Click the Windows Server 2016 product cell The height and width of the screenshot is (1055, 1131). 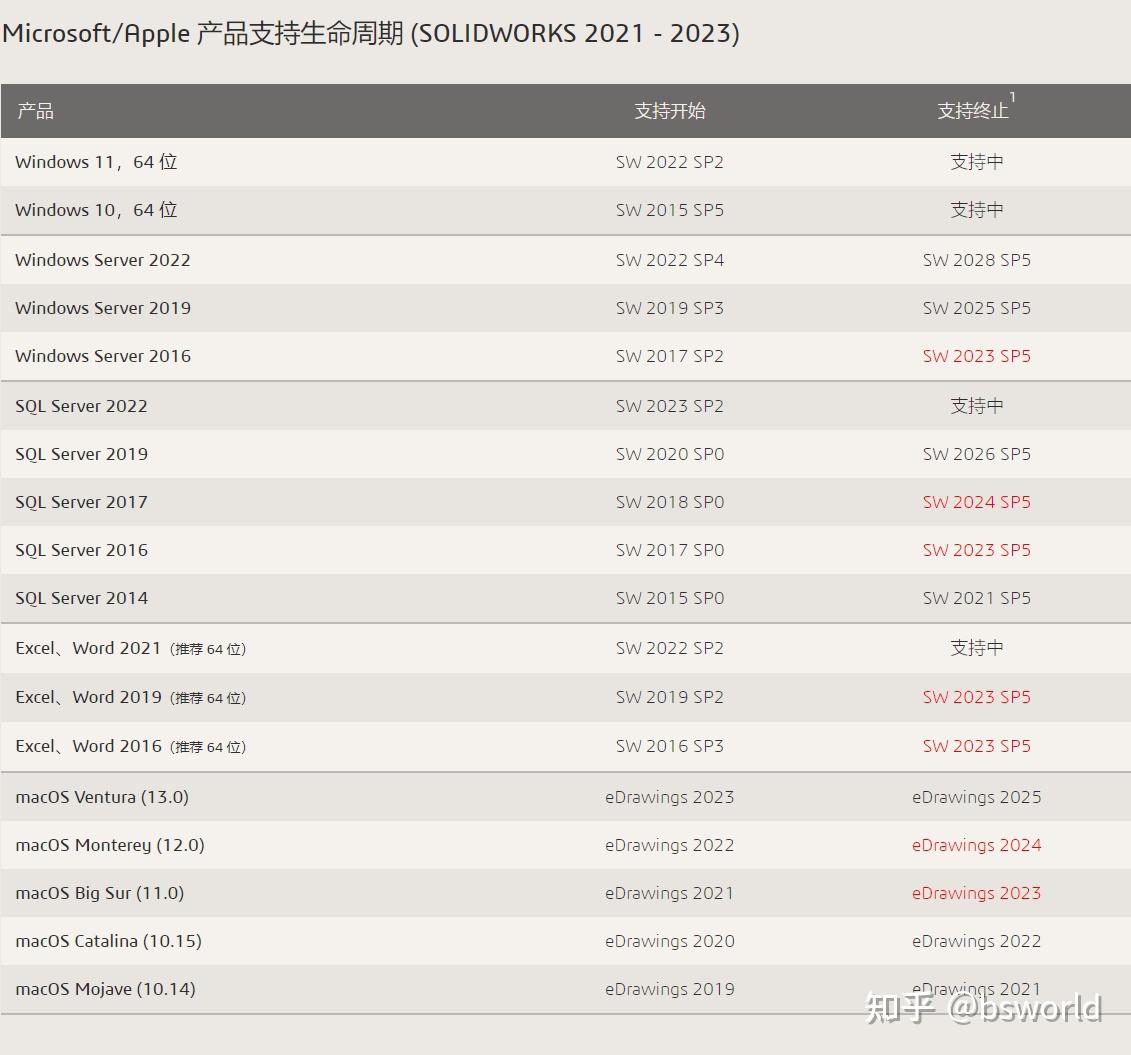point(102,356)
